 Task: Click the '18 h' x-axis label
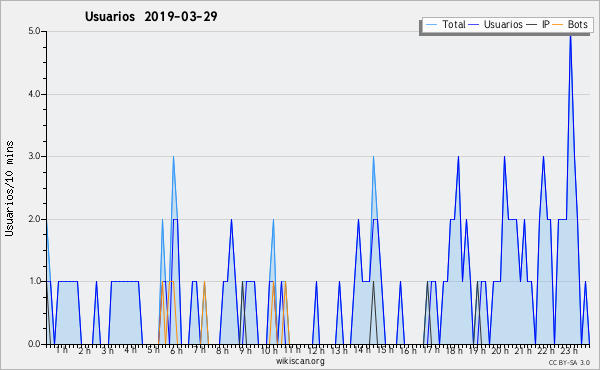454,350
